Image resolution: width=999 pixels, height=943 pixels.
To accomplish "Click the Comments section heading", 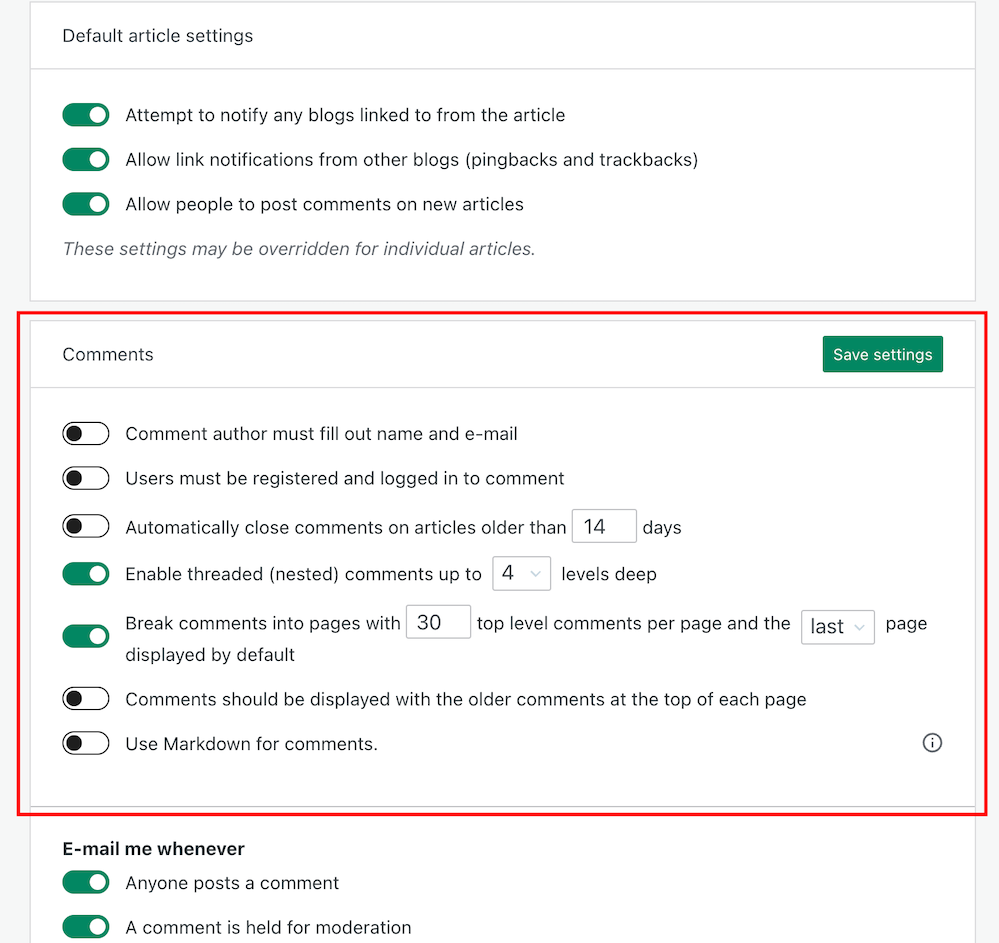I will coord(108,354).
